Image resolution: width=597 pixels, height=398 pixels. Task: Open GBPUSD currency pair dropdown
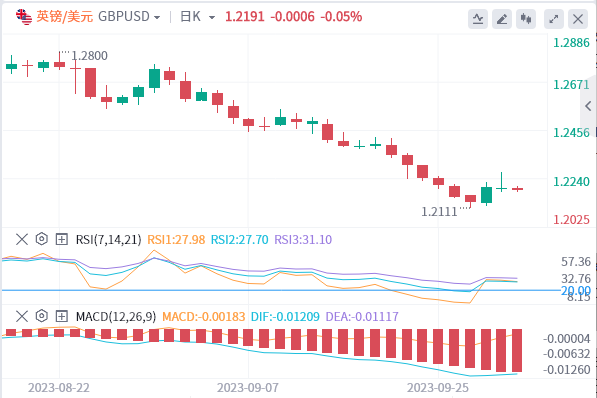[129, 17]
